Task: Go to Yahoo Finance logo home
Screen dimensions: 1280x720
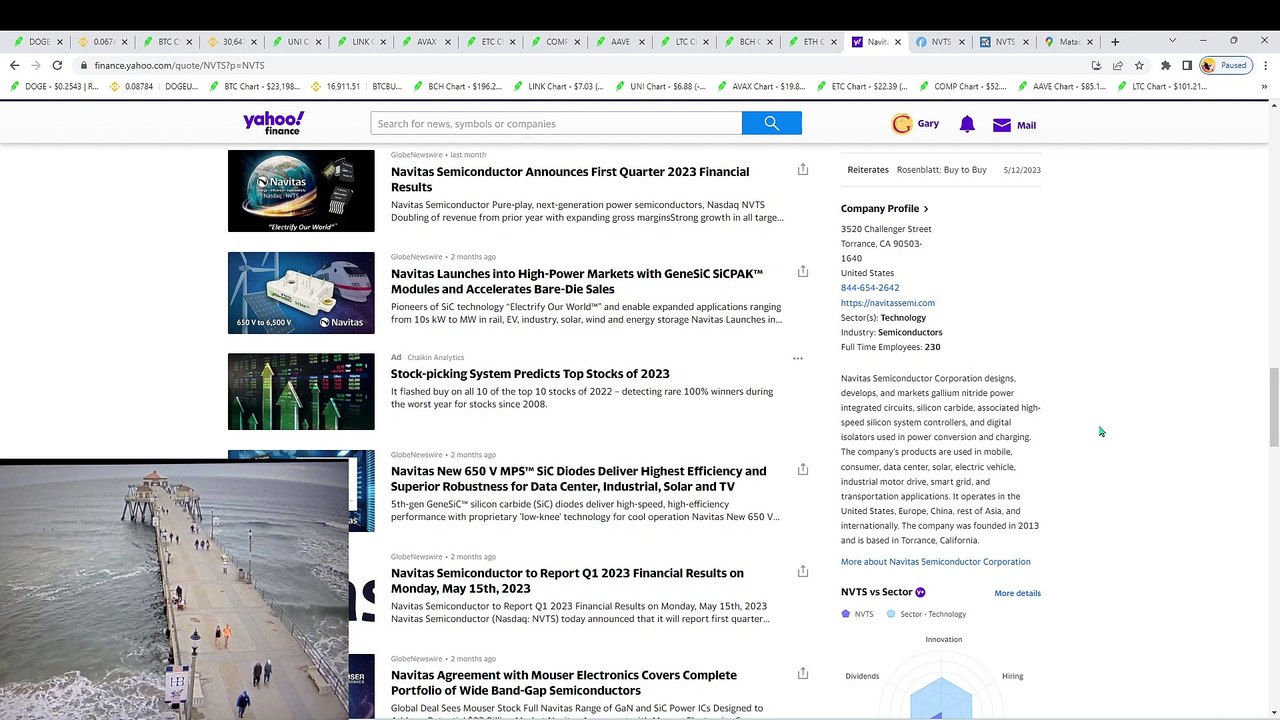Action: 273,123
